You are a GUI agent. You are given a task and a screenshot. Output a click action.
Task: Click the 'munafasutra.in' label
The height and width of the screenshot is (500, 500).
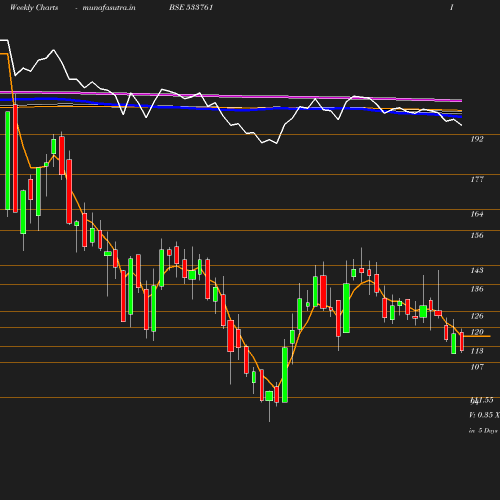coord(109,7)
